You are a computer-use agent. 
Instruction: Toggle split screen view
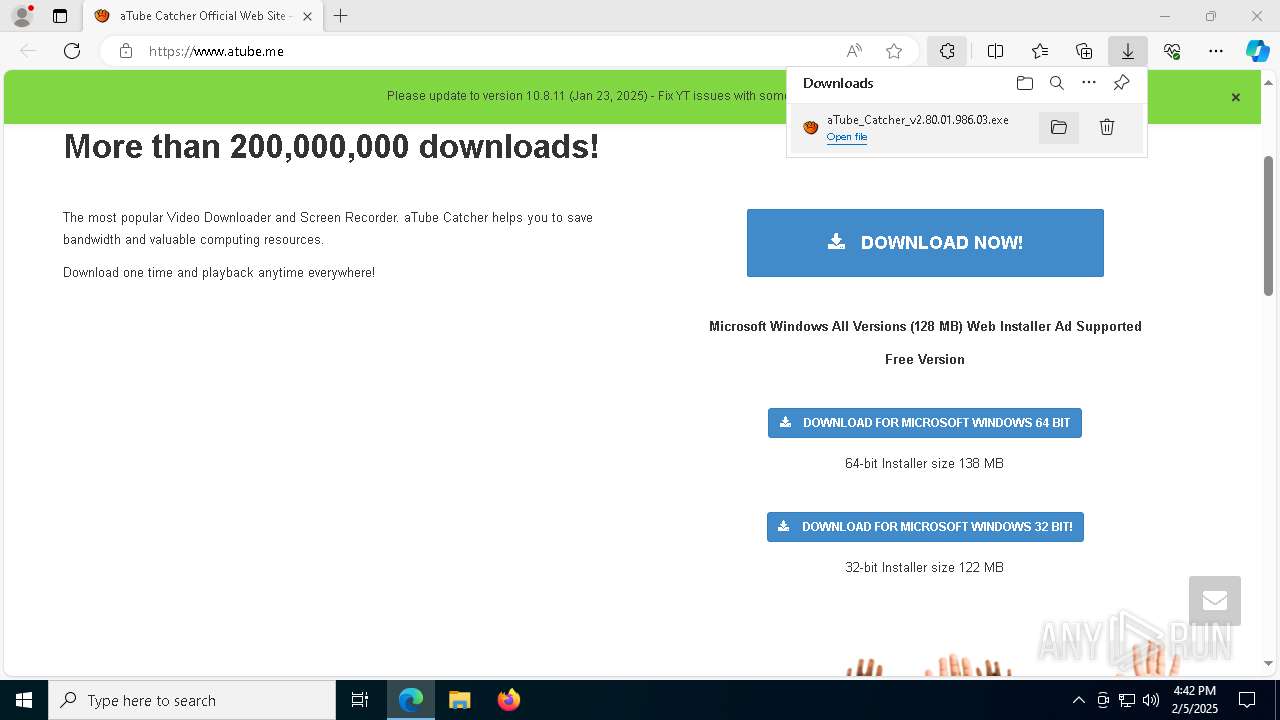(996, 51)
